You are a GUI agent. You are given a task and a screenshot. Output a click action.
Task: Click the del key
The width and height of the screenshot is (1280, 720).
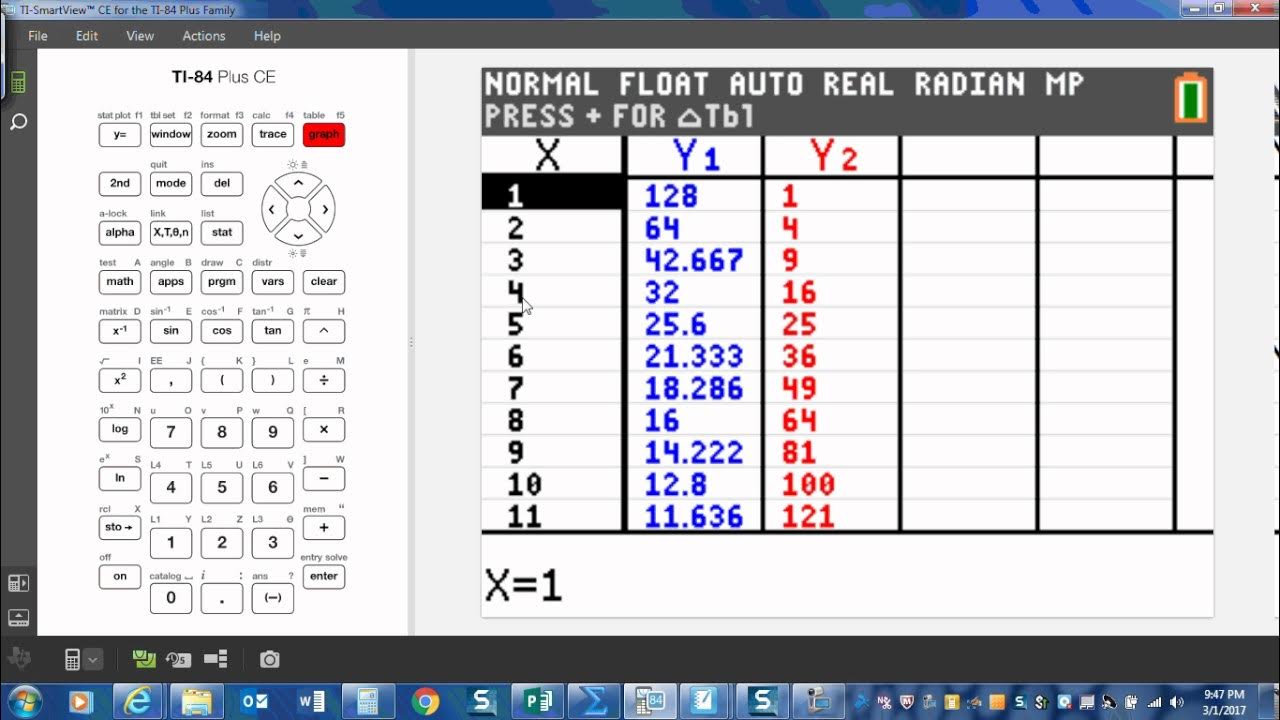pyautogui.click(x=222, y=183)
